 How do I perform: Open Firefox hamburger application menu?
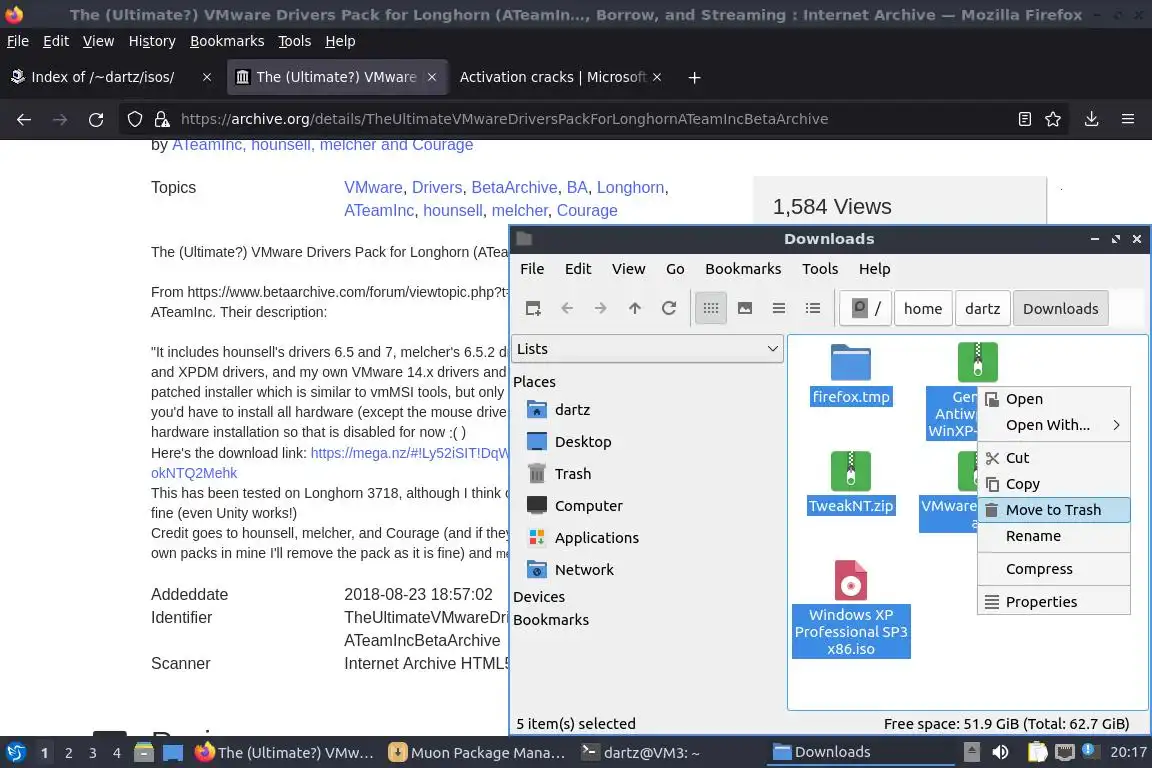pos(1128,119)
